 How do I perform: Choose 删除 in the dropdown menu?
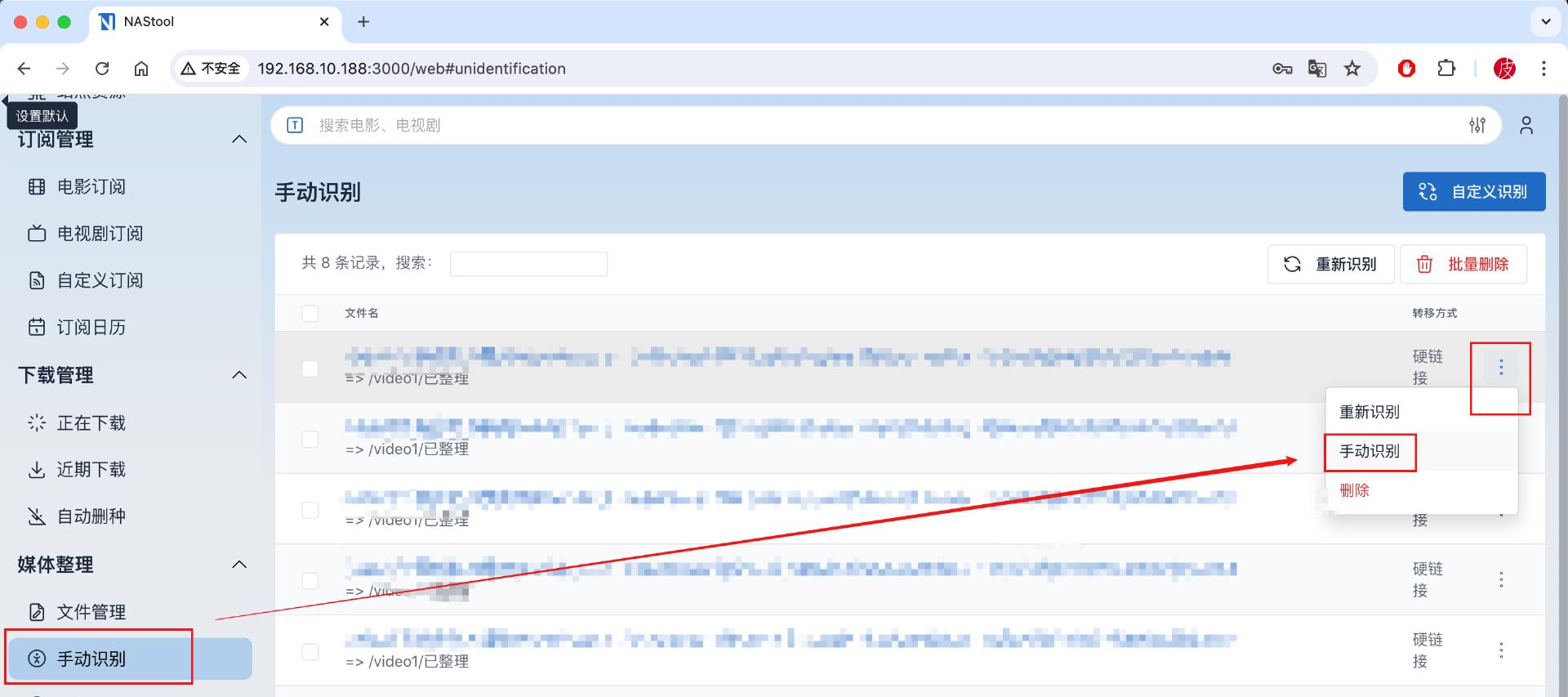[x=1355, y=490]
